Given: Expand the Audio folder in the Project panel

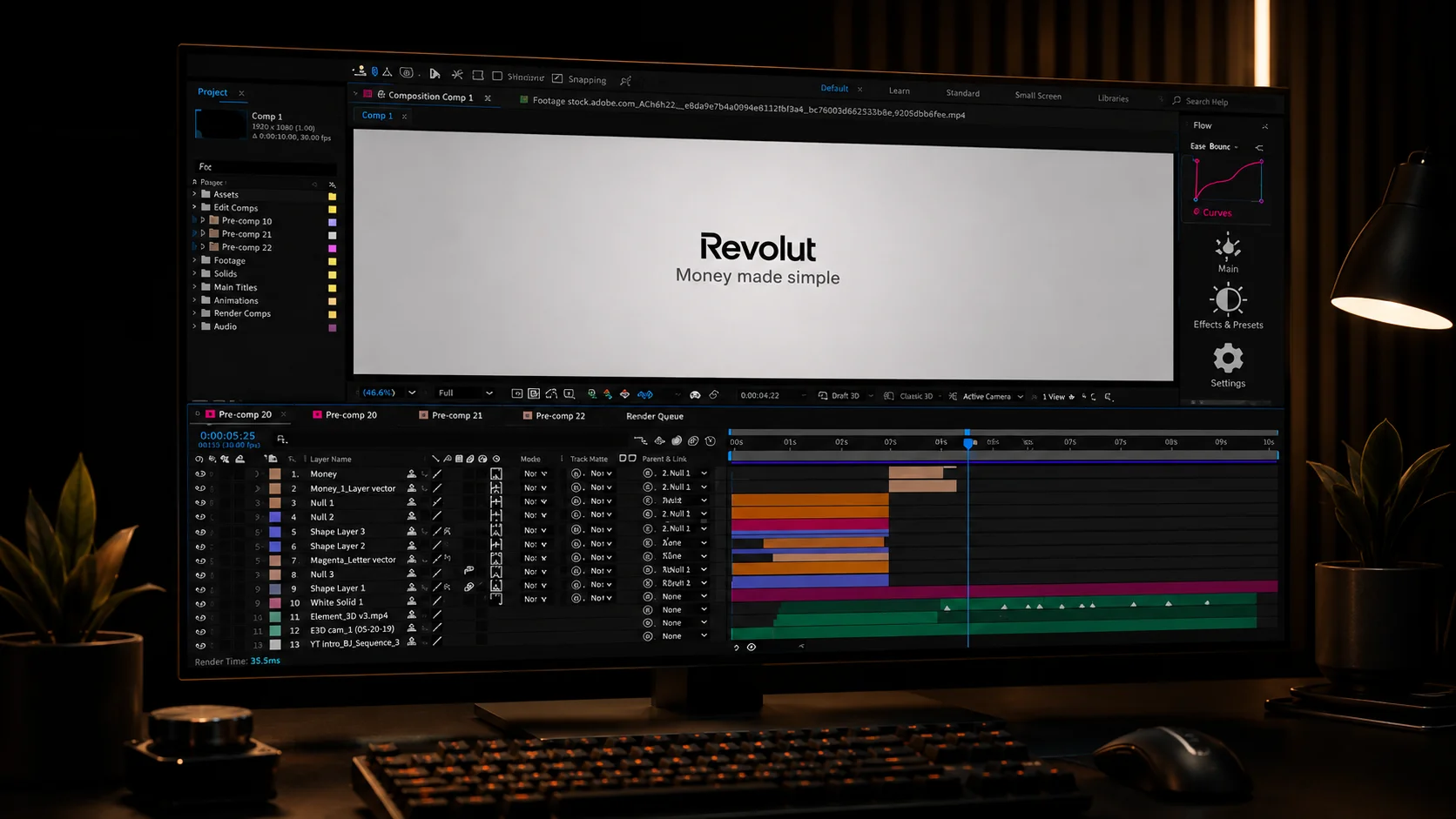Looking at the screenshot, I should tap(194, 326).
